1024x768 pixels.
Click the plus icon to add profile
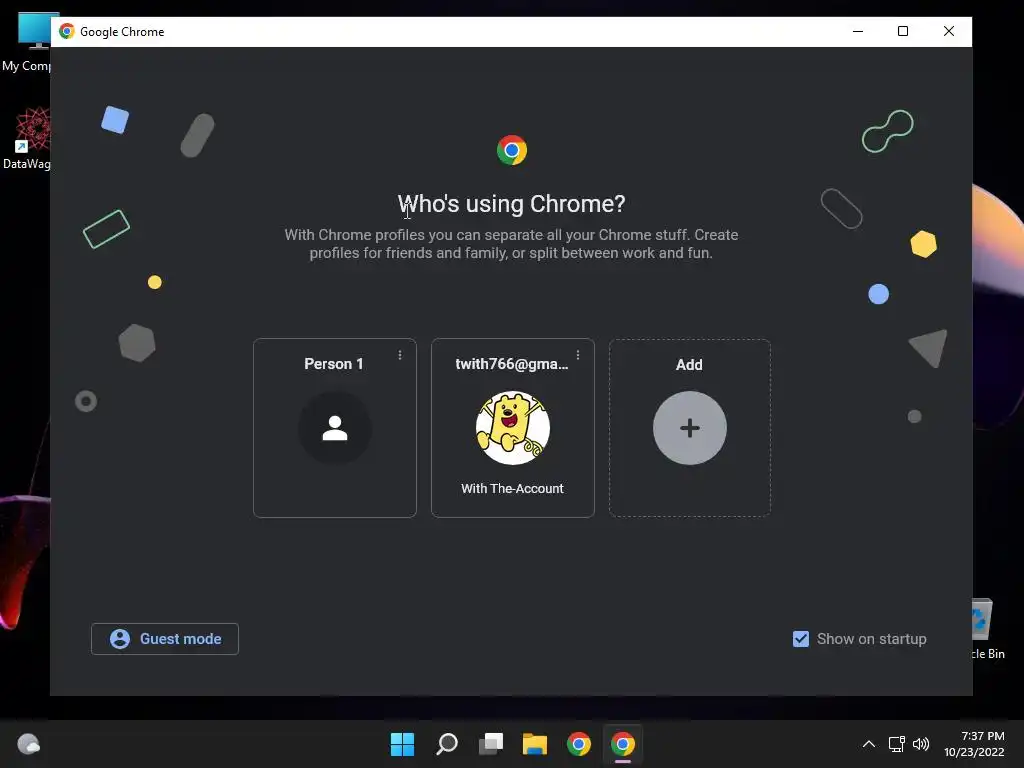click(x=690, y=428)
